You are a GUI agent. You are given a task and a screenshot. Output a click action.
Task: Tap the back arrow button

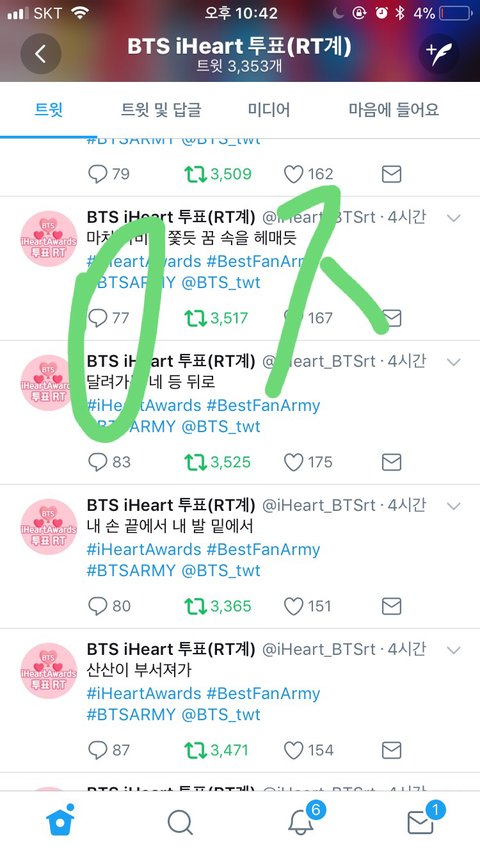click(40, 53)
